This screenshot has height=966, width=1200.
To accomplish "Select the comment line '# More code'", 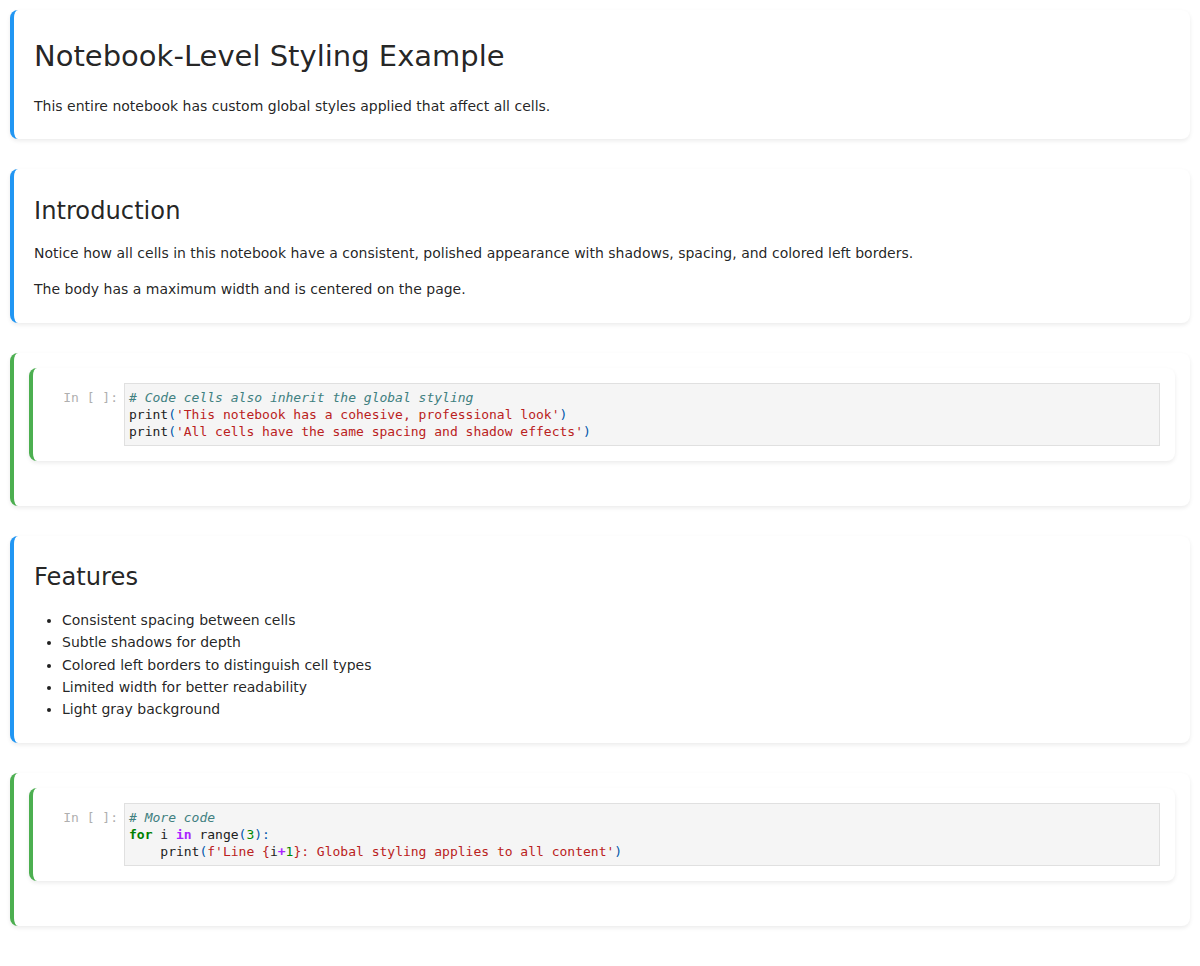I will 172,817.
